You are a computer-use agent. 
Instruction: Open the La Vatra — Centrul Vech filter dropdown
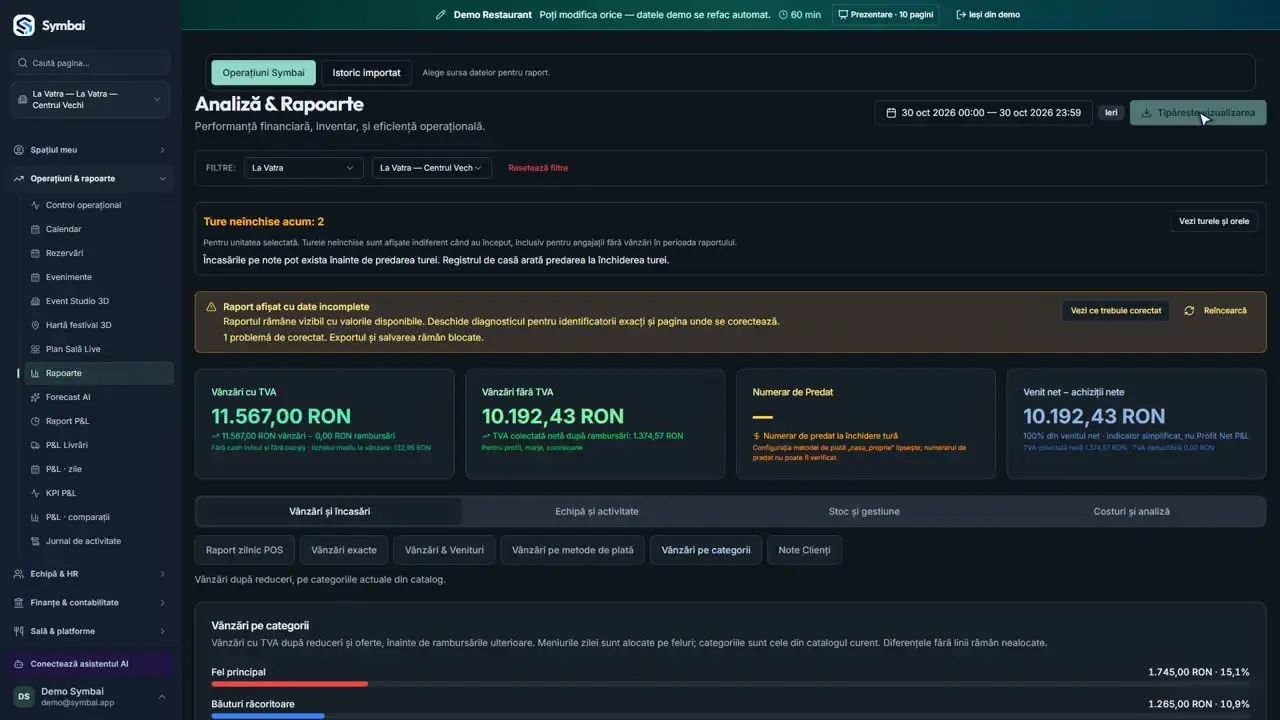pos(432,168)
